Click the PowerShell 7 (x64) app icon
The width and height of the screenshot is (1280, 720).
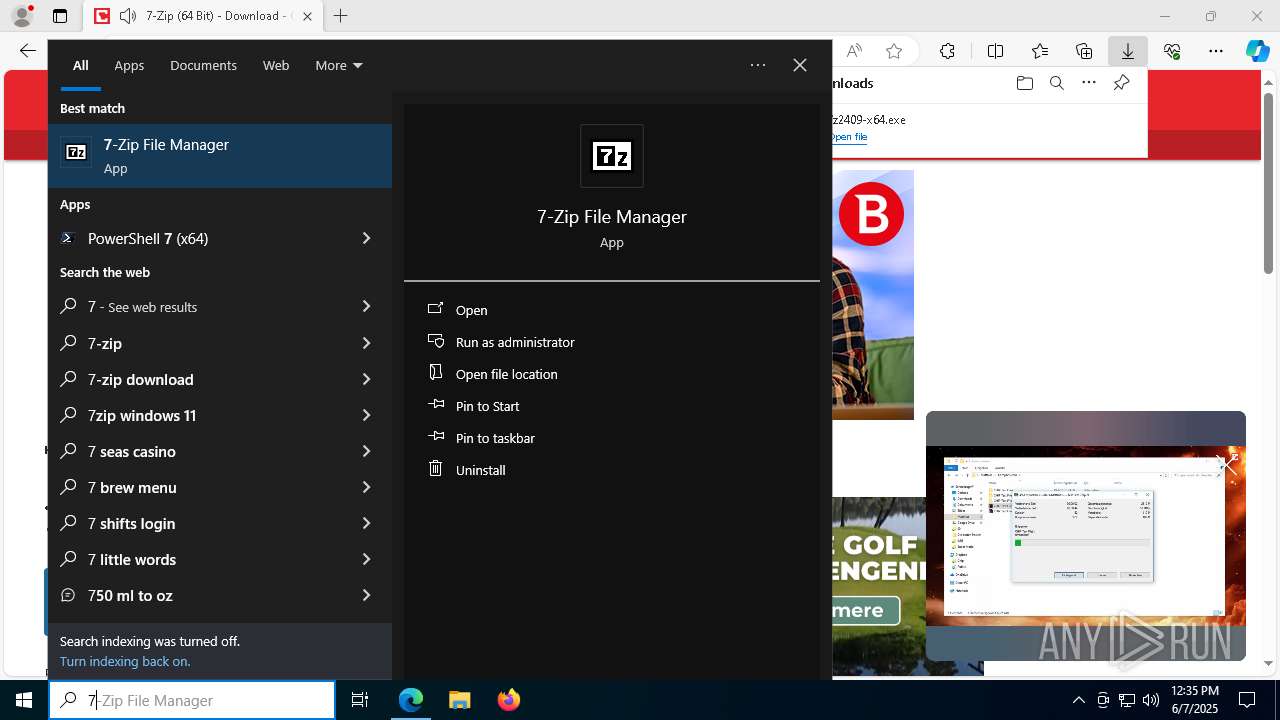point(68,238)
